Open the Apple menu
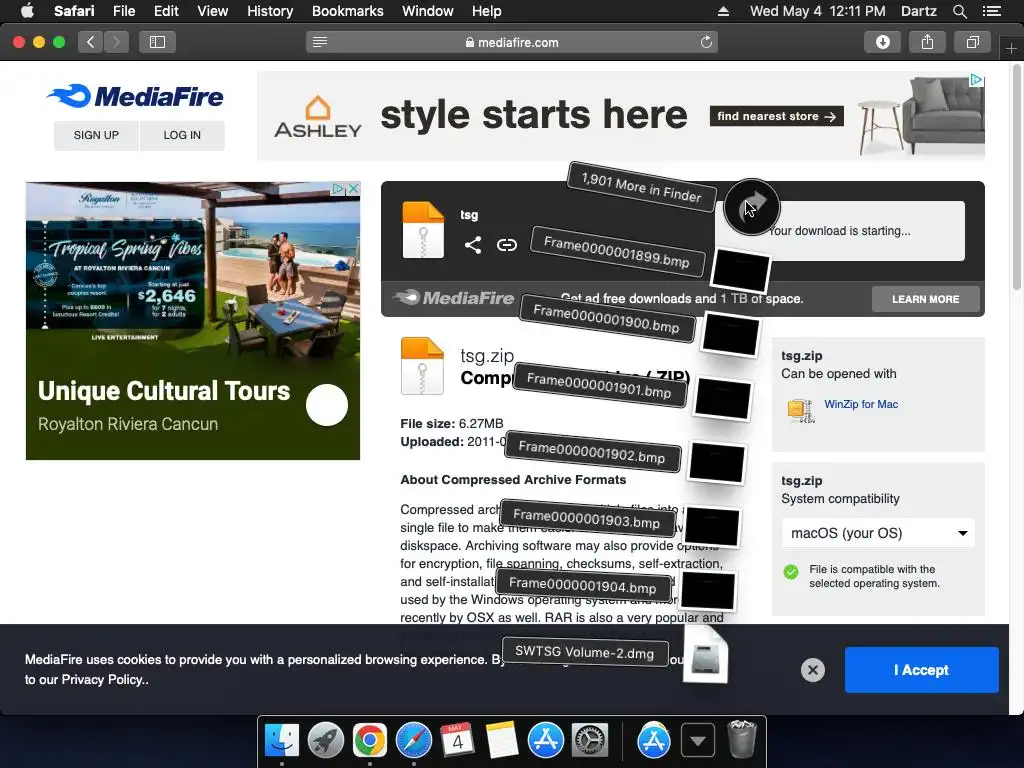The height and width of the screenshot is (768, 1024). (27, 11)
